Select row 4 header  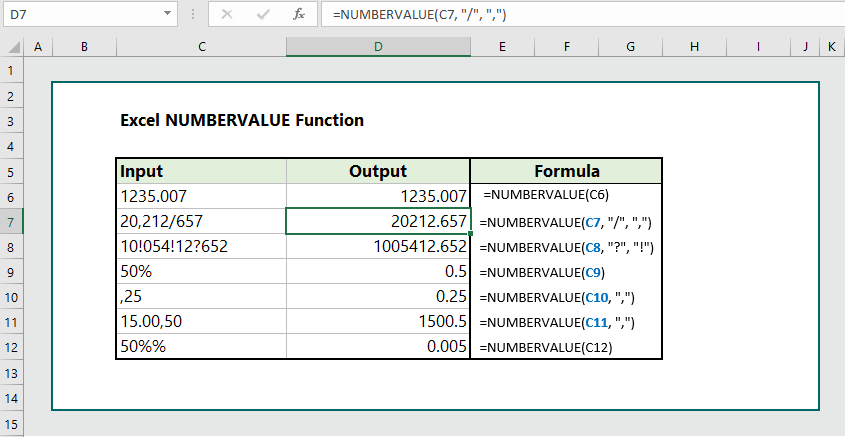pos(12,146)
